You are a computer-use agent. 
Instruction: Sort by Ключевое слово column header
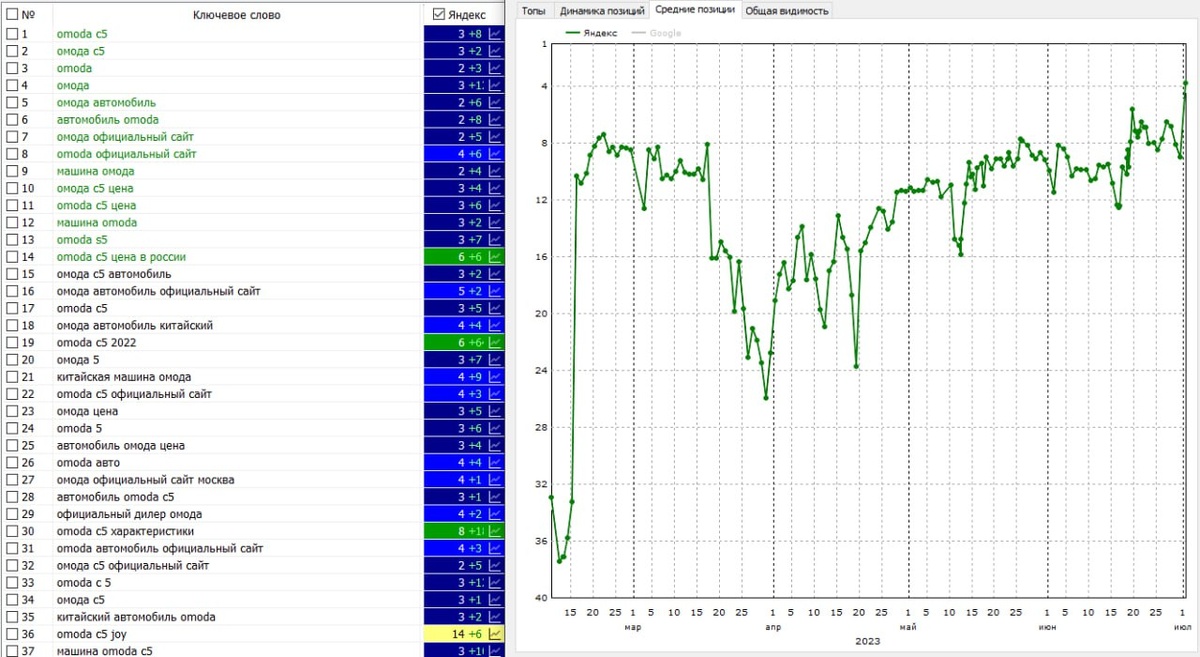coord(236,15)
